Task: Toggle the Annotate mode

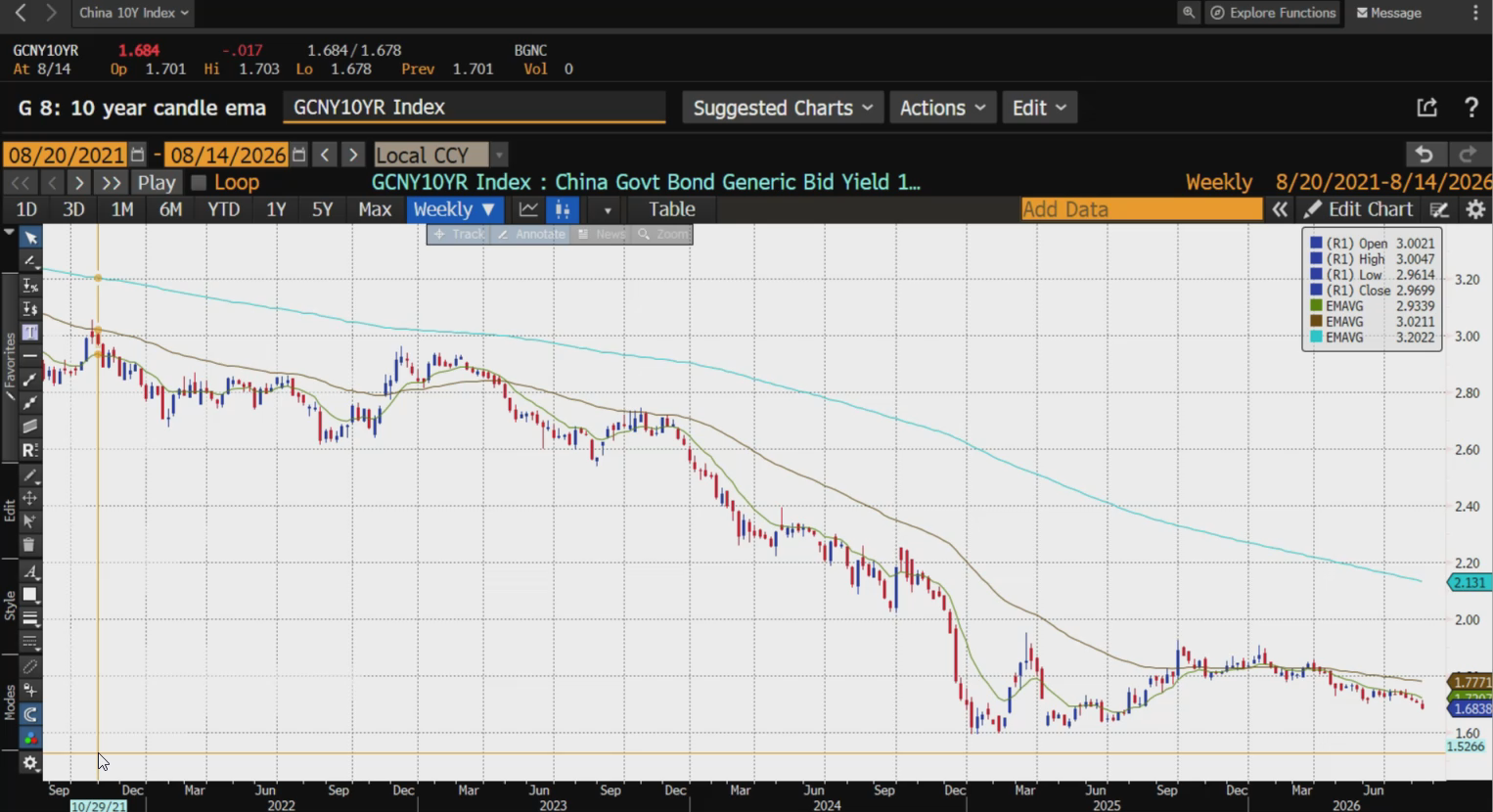Action: tap(531, 234)
